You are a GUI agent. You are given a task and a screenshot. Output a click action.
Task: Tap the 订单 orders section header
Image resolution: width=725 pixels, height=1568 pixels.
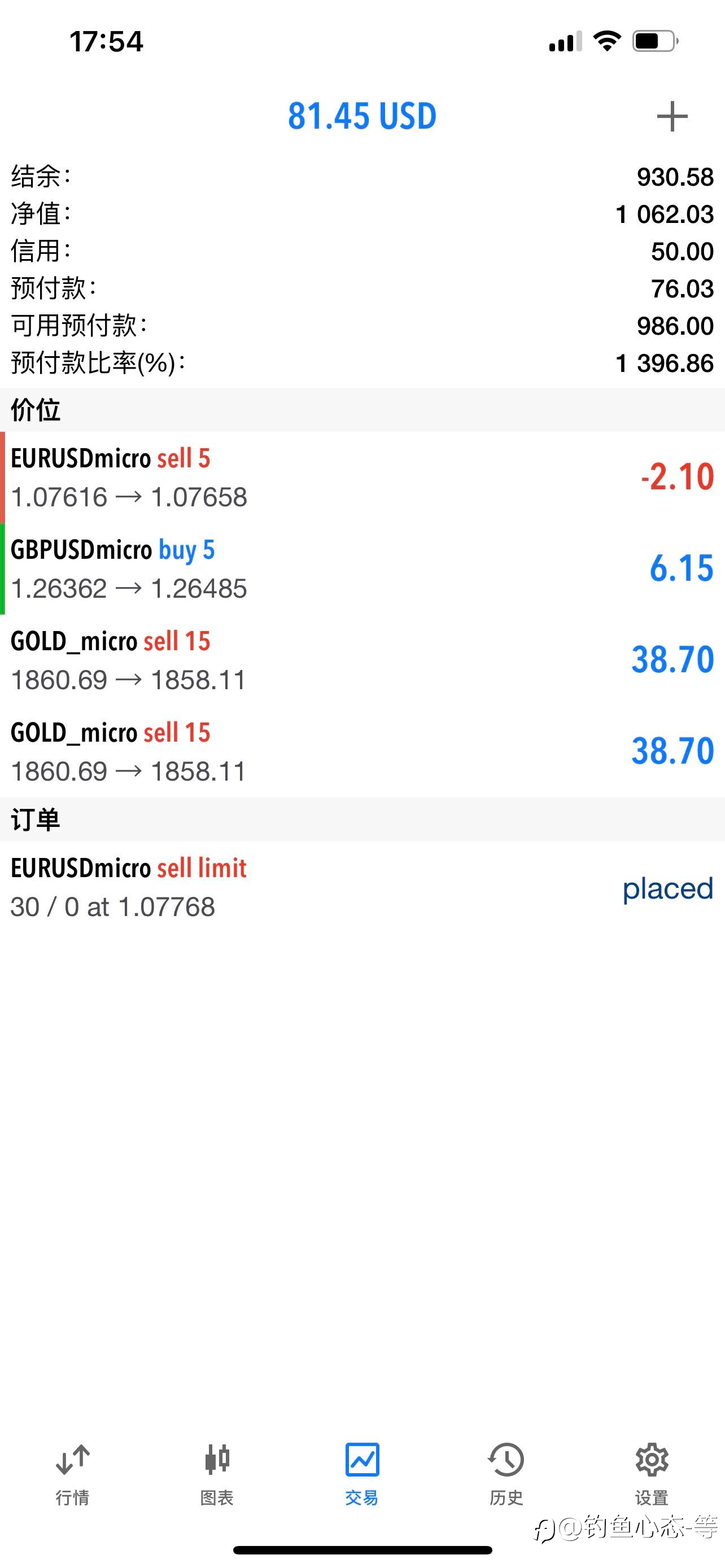[x=362, y=820]
